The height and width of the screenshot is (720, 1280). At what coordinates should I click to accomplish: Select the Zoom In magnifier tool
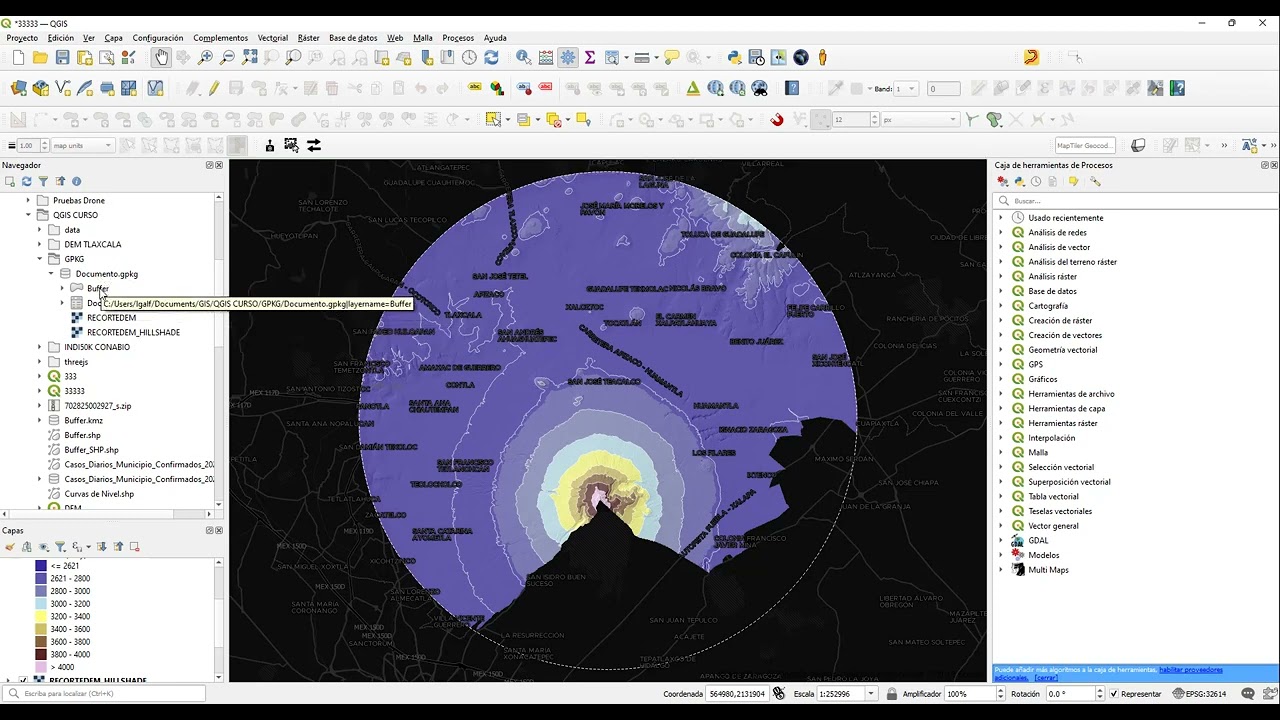pos(205,58)
